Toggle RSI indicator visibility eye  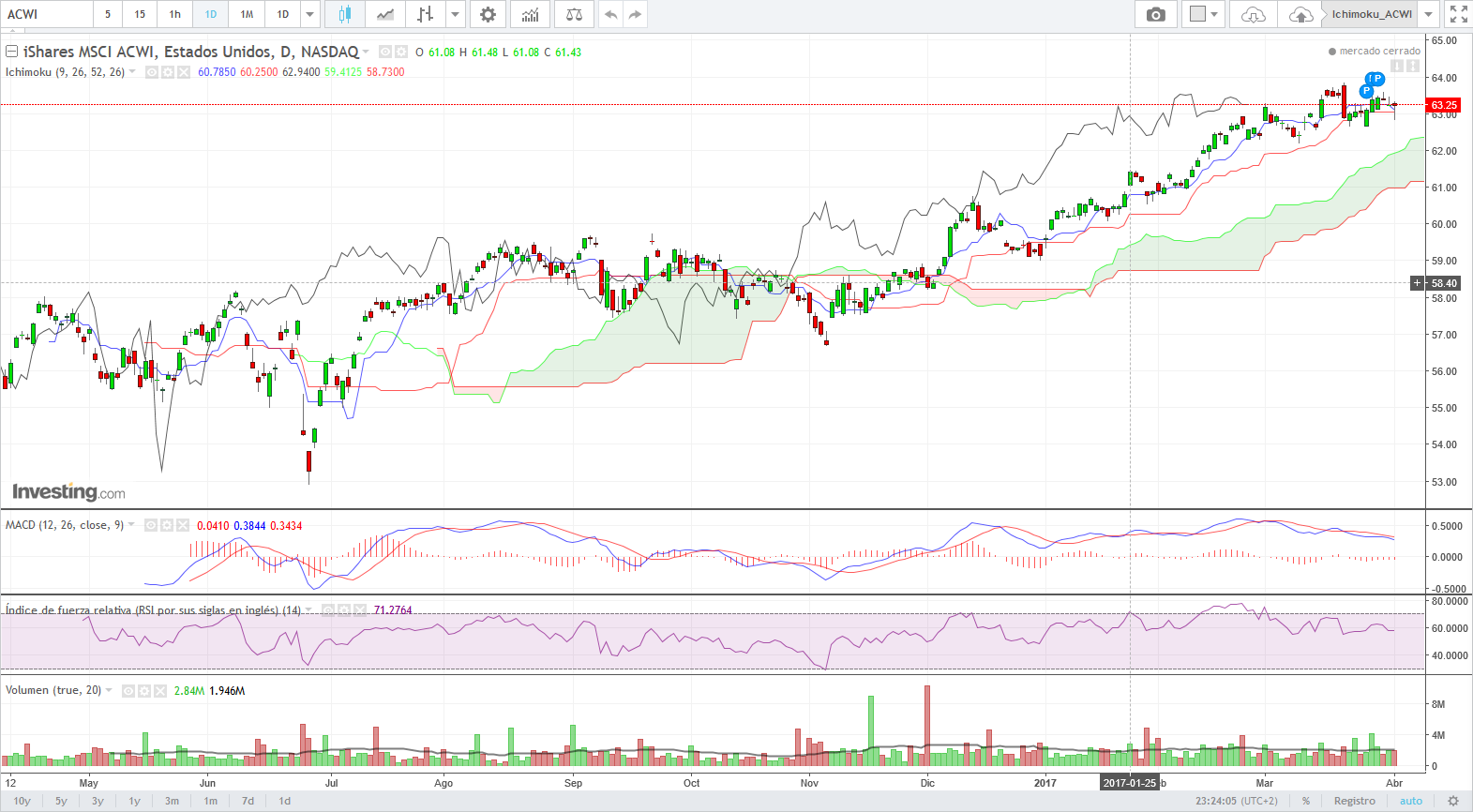pyautogui.click(x=328, y=609)
